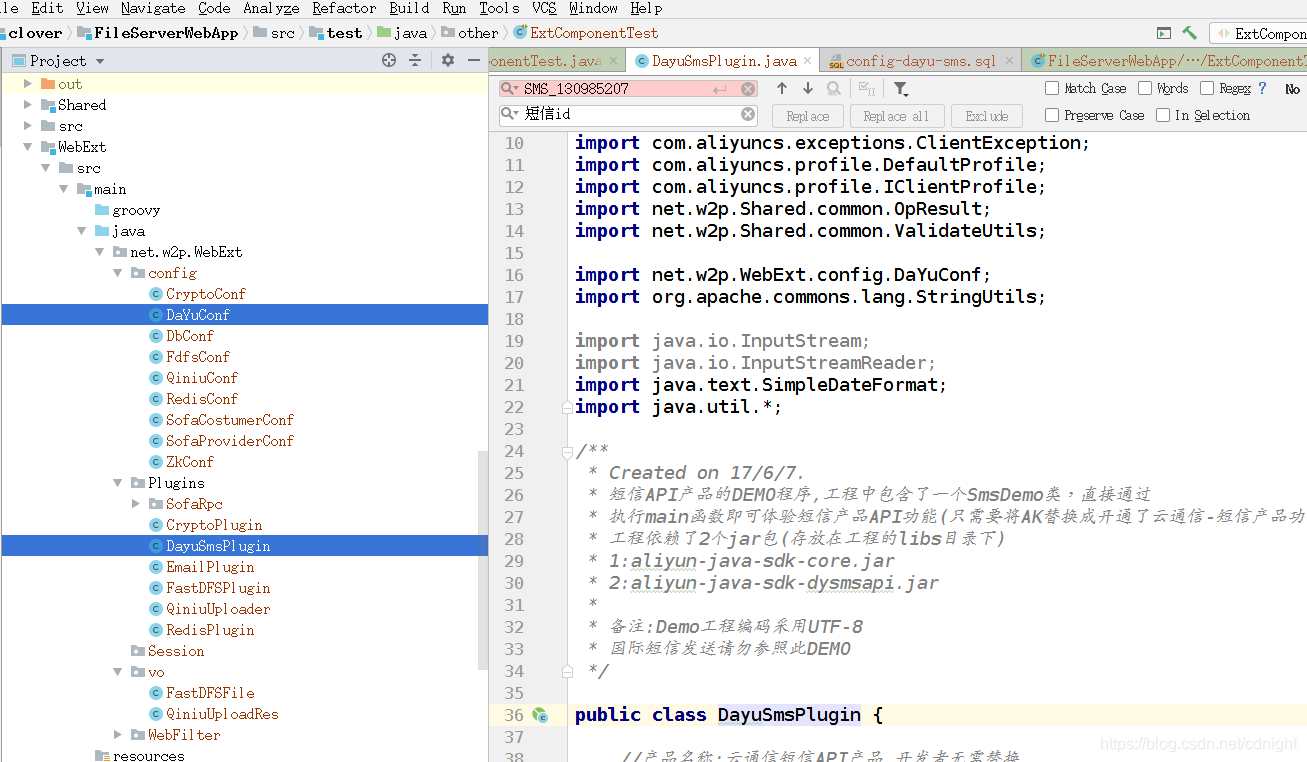Collapse the Plugins package
The width and height of the screenshot is (1307, 762).
pos(118,483)
